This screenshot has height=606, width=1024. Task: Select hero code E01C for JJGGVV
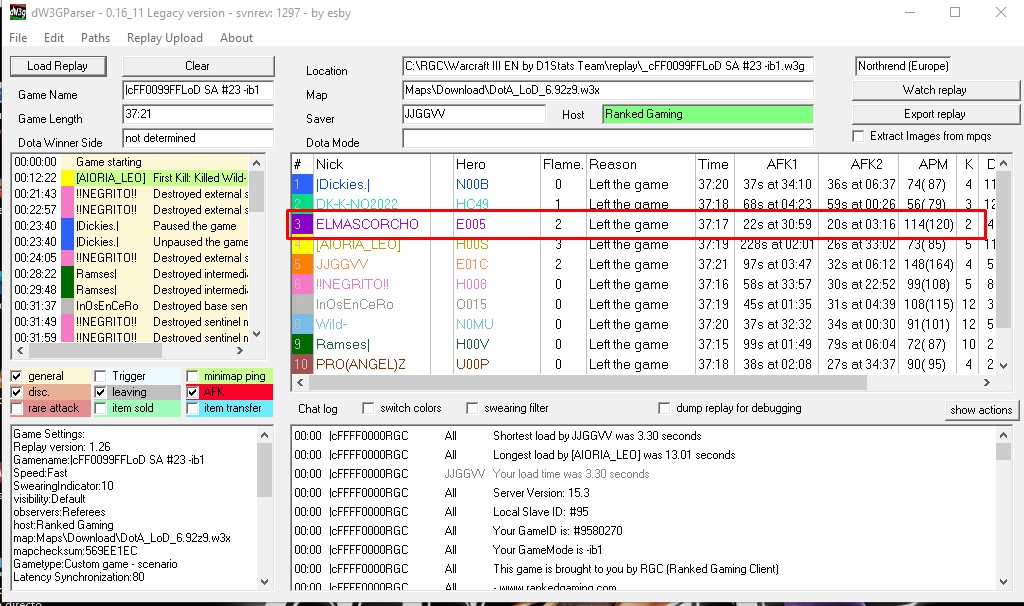pos(472,264)
